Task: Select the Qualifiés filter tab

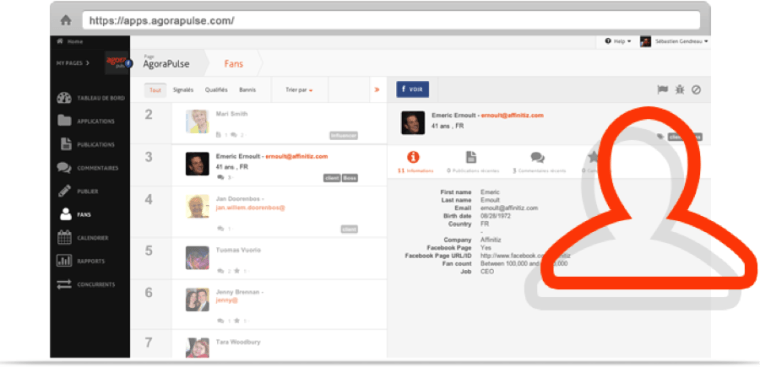Action: click(216, 90)
